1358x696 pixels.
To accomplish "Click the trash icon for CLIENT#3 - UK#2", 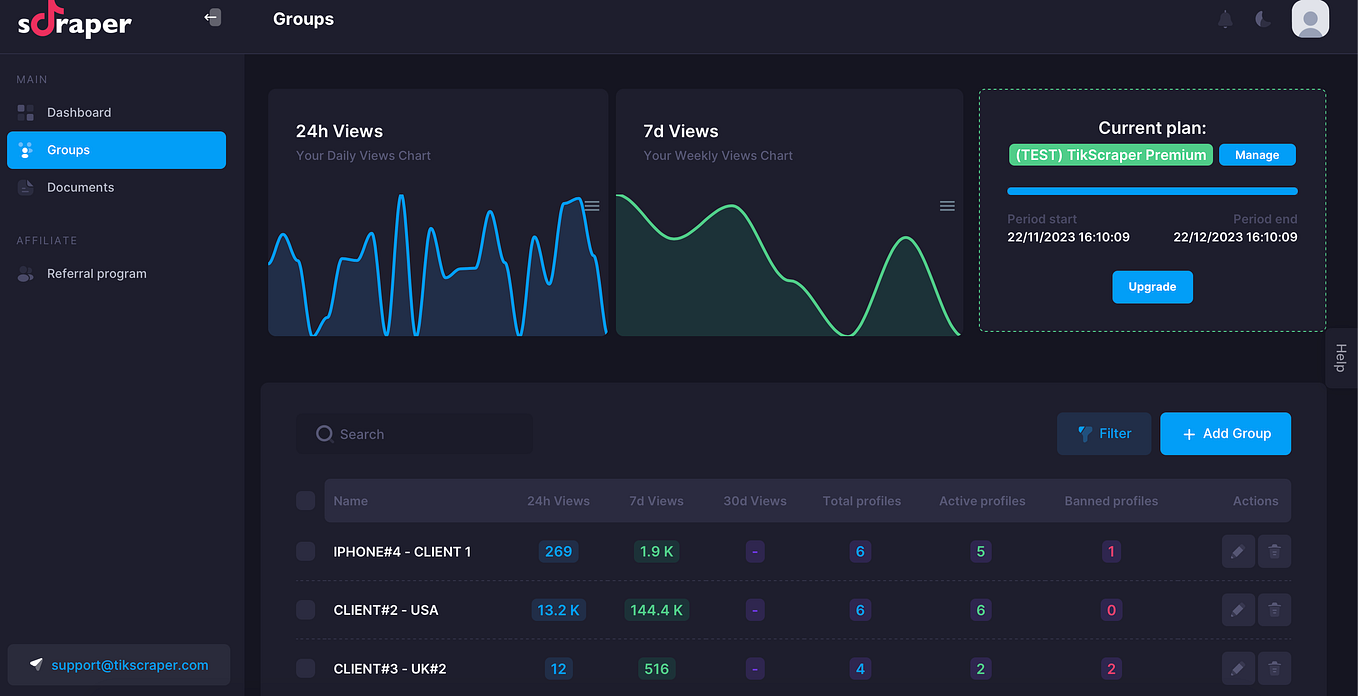I will point(1274,668).
